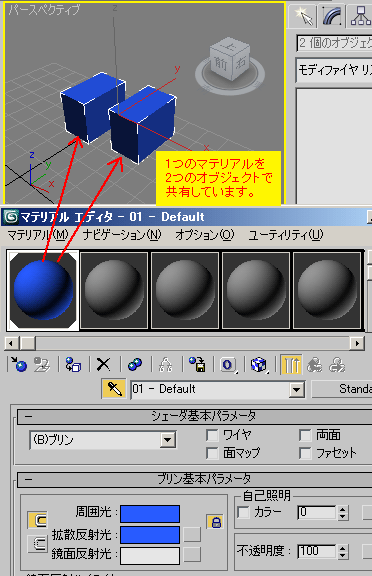The image size is (372, 576).
Task: Select the second gray sample sphere slot
Action: pyautogui.click(x=185, y=290)
